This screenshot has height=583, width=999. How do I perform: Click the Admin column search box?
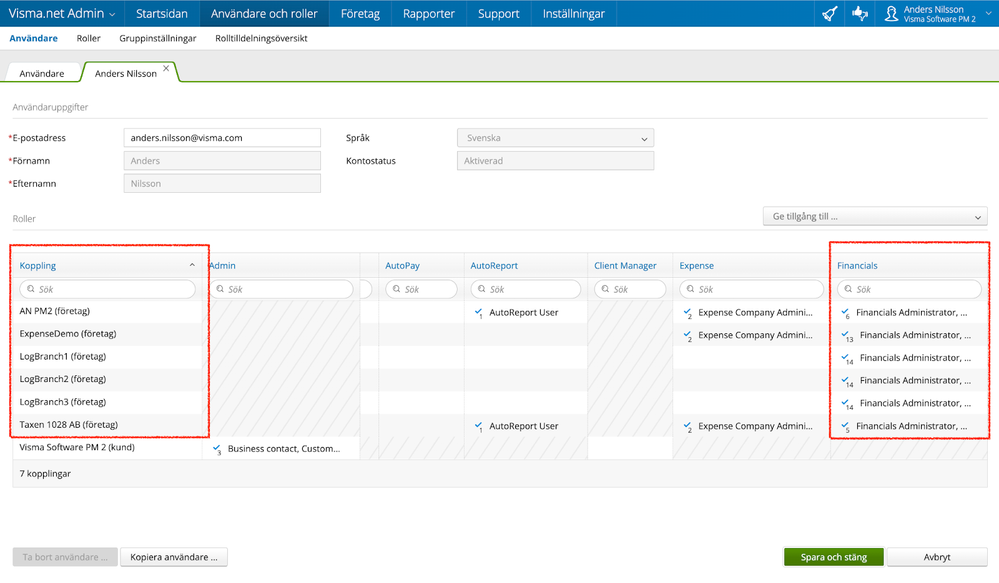[x=282, y=289]
